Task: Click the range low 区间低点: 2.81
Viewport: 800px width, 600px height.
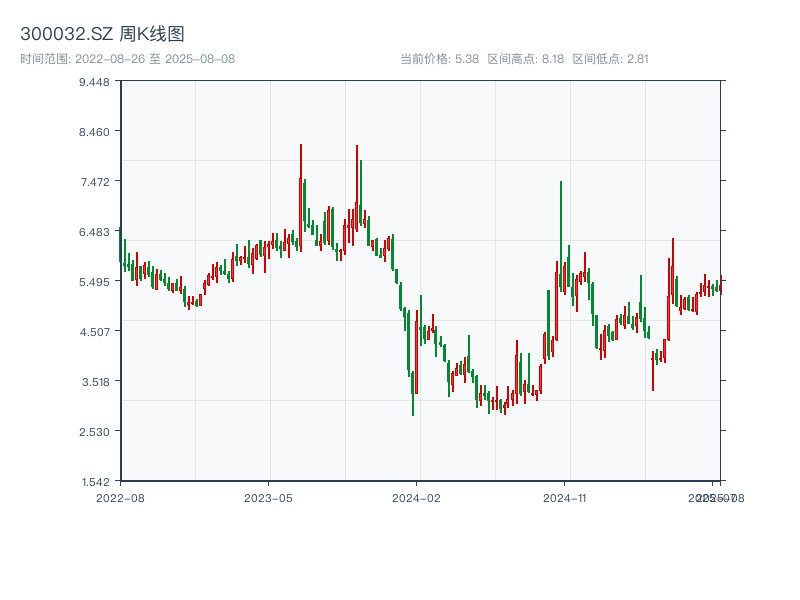Action: click(610, 59)
